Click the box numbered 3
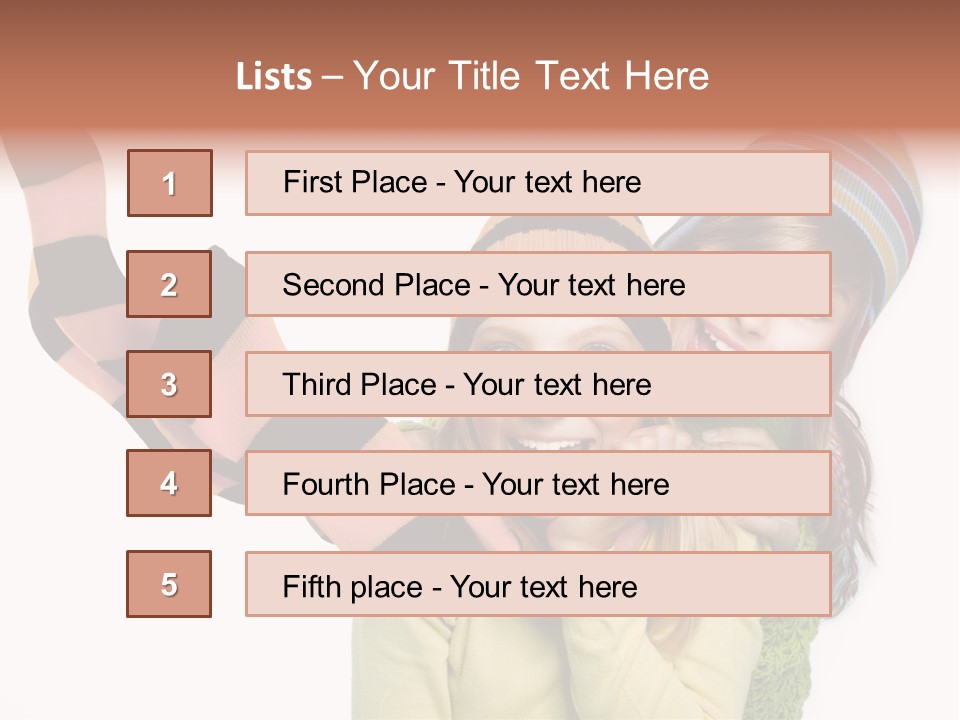 coord(169,384)
